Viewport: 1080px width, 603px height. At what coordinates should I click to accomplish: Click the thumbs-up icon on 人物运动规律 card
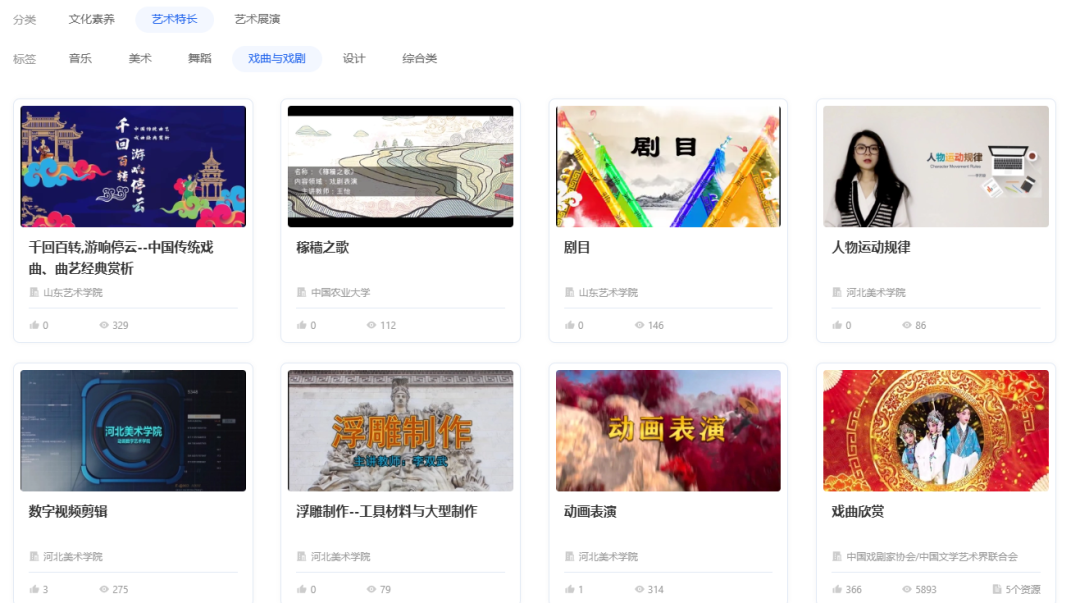pos(837,324)
